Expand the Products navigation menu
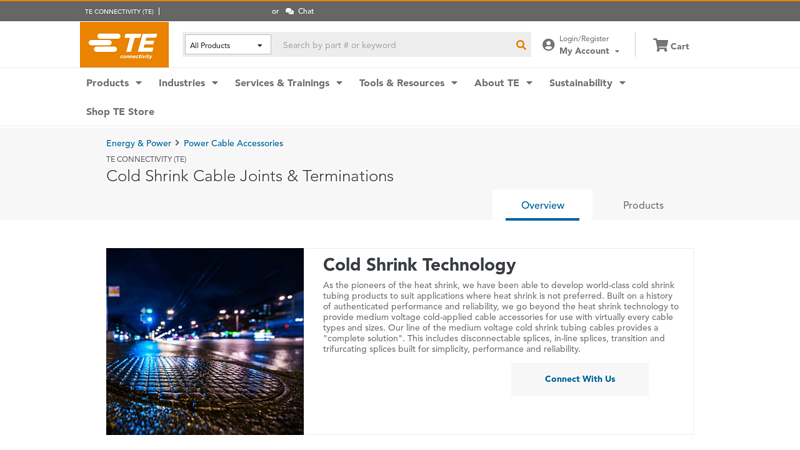 [x=114, y=83]
